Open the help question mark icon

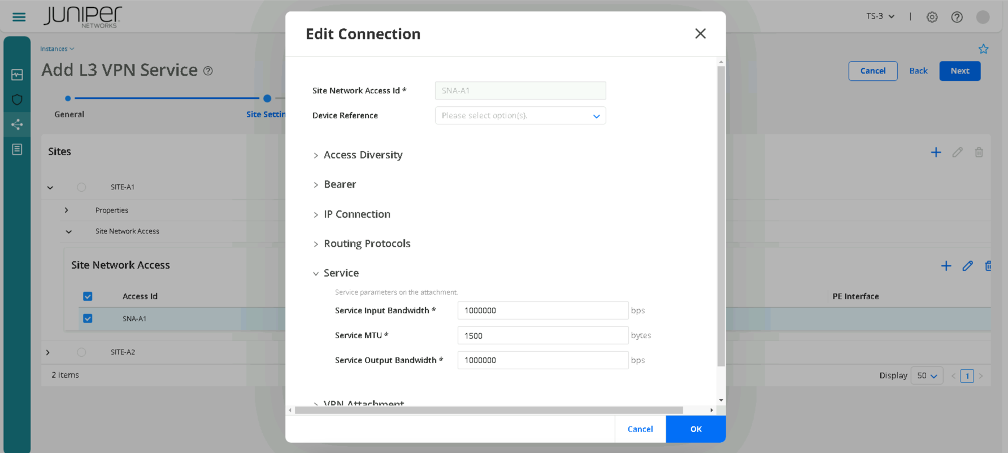pyautogui.click(x=957, y=17)
